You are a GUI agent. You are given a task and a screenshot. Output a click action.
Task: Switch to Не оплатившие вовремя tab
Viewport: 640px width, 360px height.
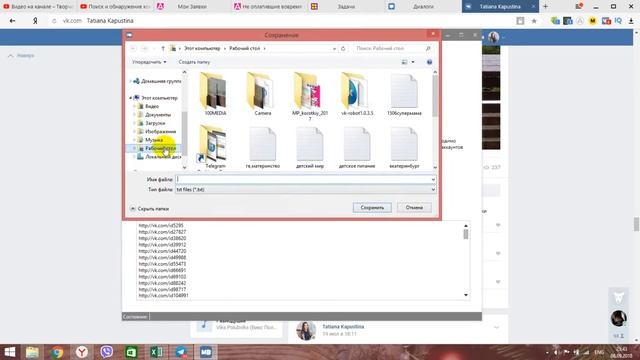(x=269, y=7)
